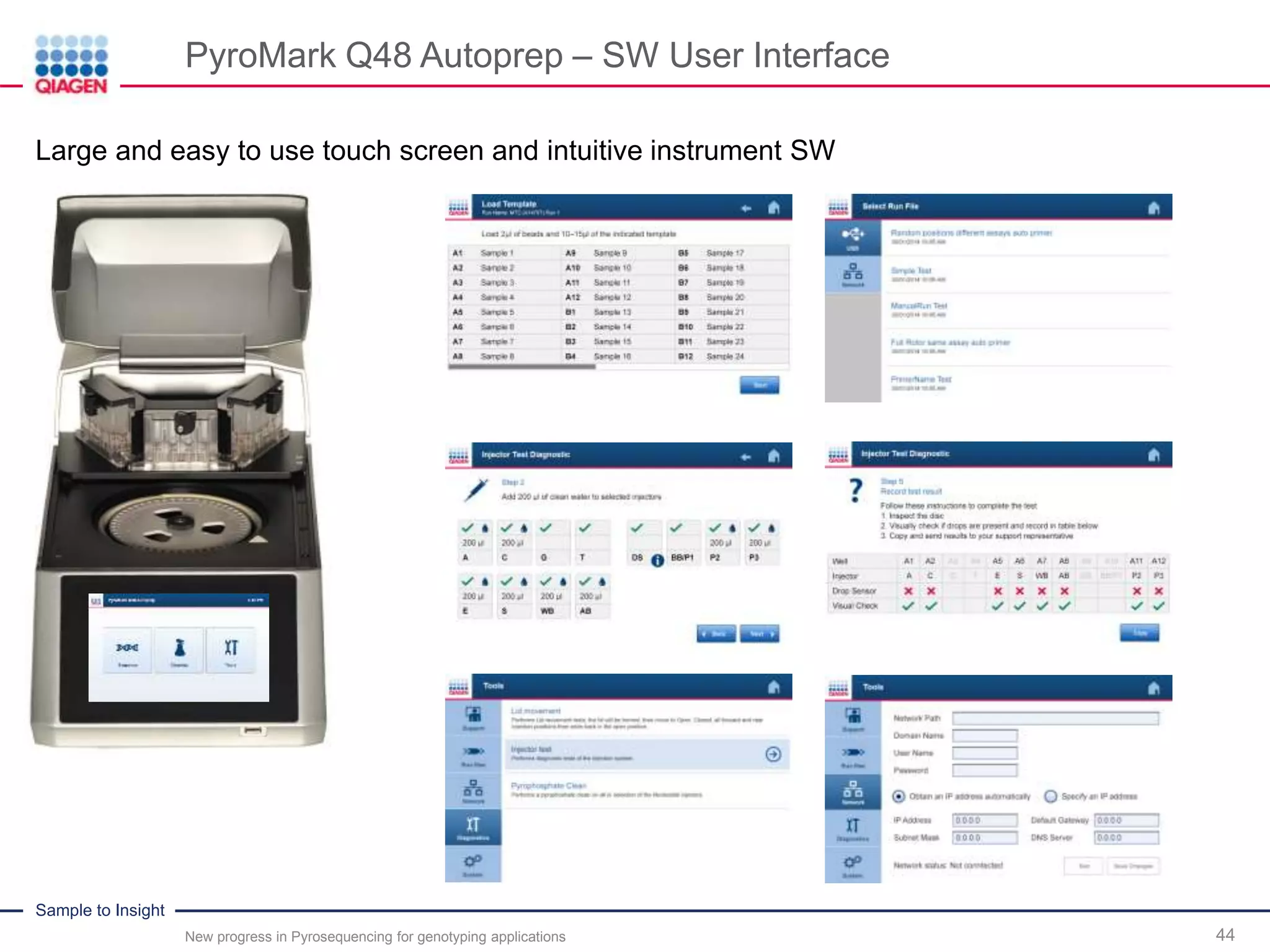Open Run Files in network settings Tools sidebar
Image resolution: width=1270 pixels, height=952 pixels.
[x=853, y=756]
